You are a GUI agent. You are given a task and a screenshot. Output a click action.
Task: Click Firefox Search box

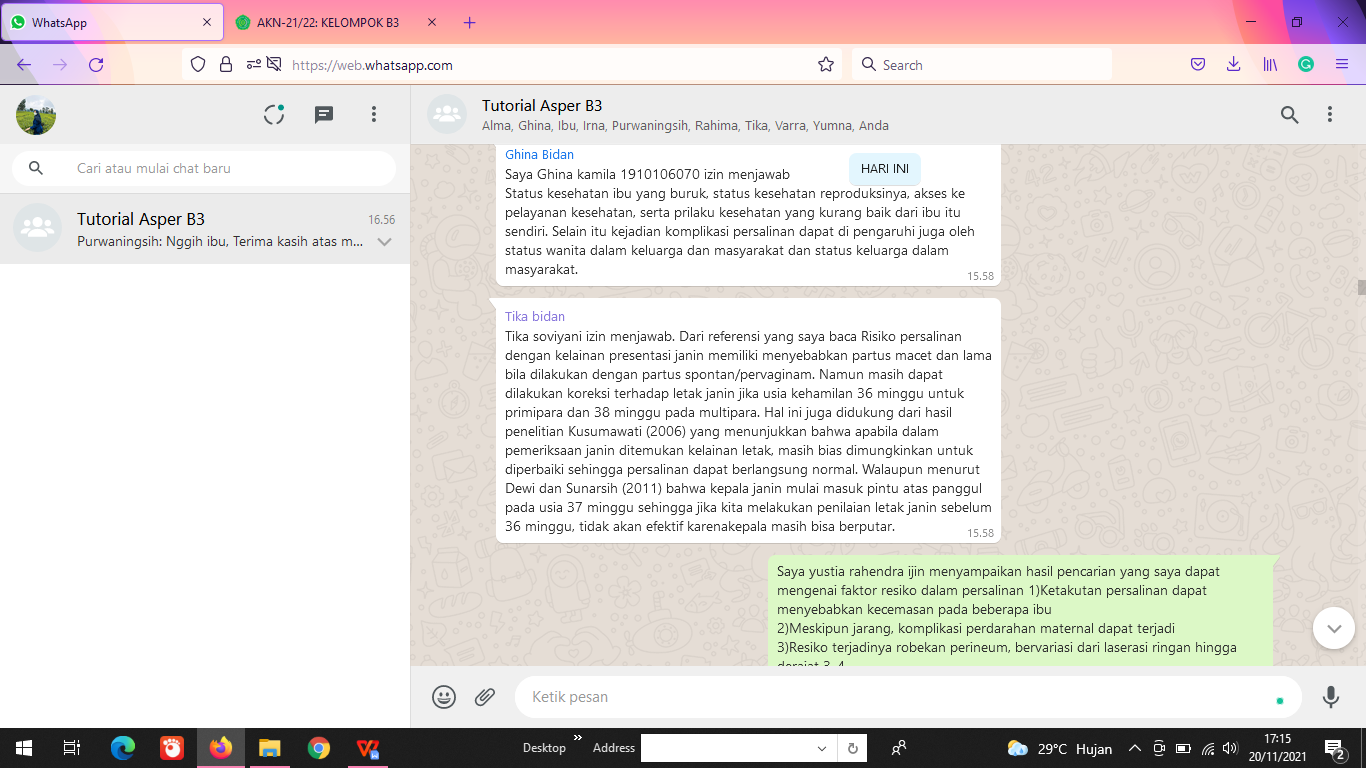click(982, 65)
